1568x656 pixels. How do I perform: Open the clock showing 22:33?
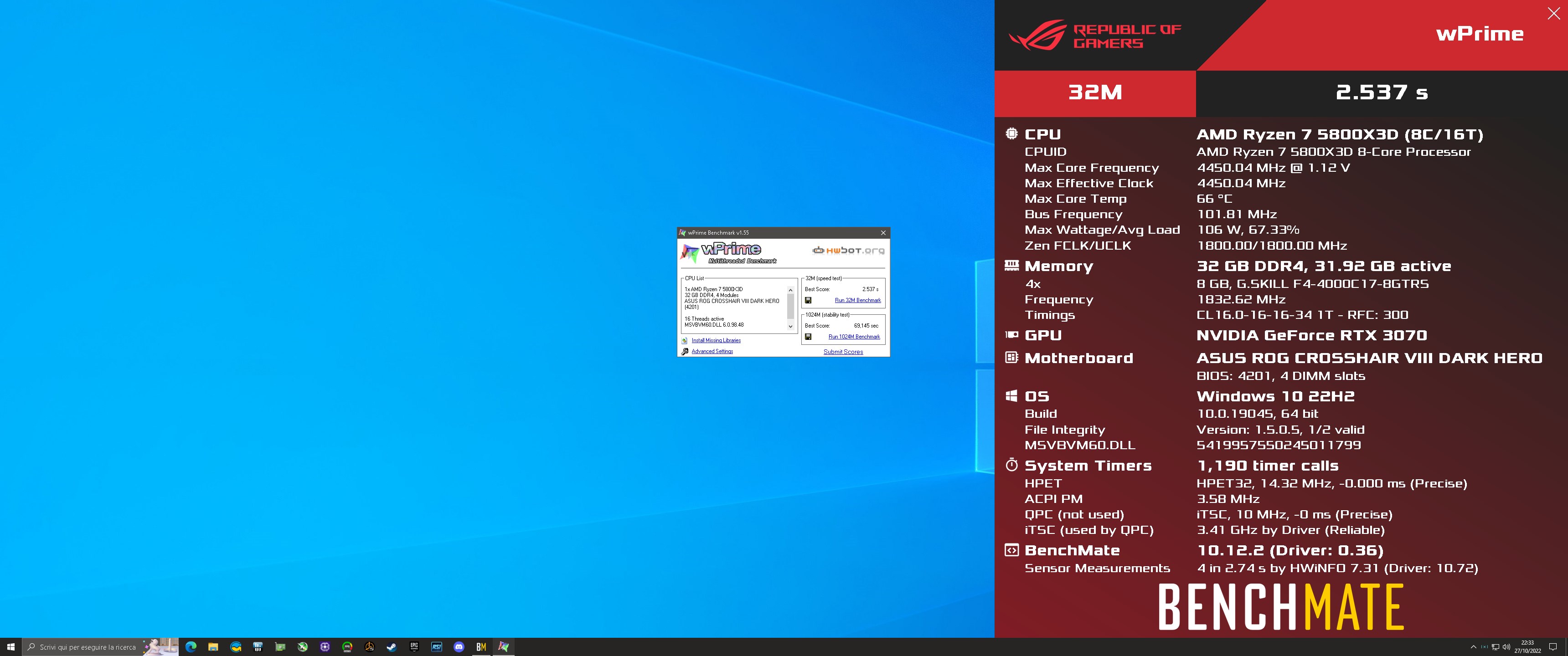tap(1527, 647)
